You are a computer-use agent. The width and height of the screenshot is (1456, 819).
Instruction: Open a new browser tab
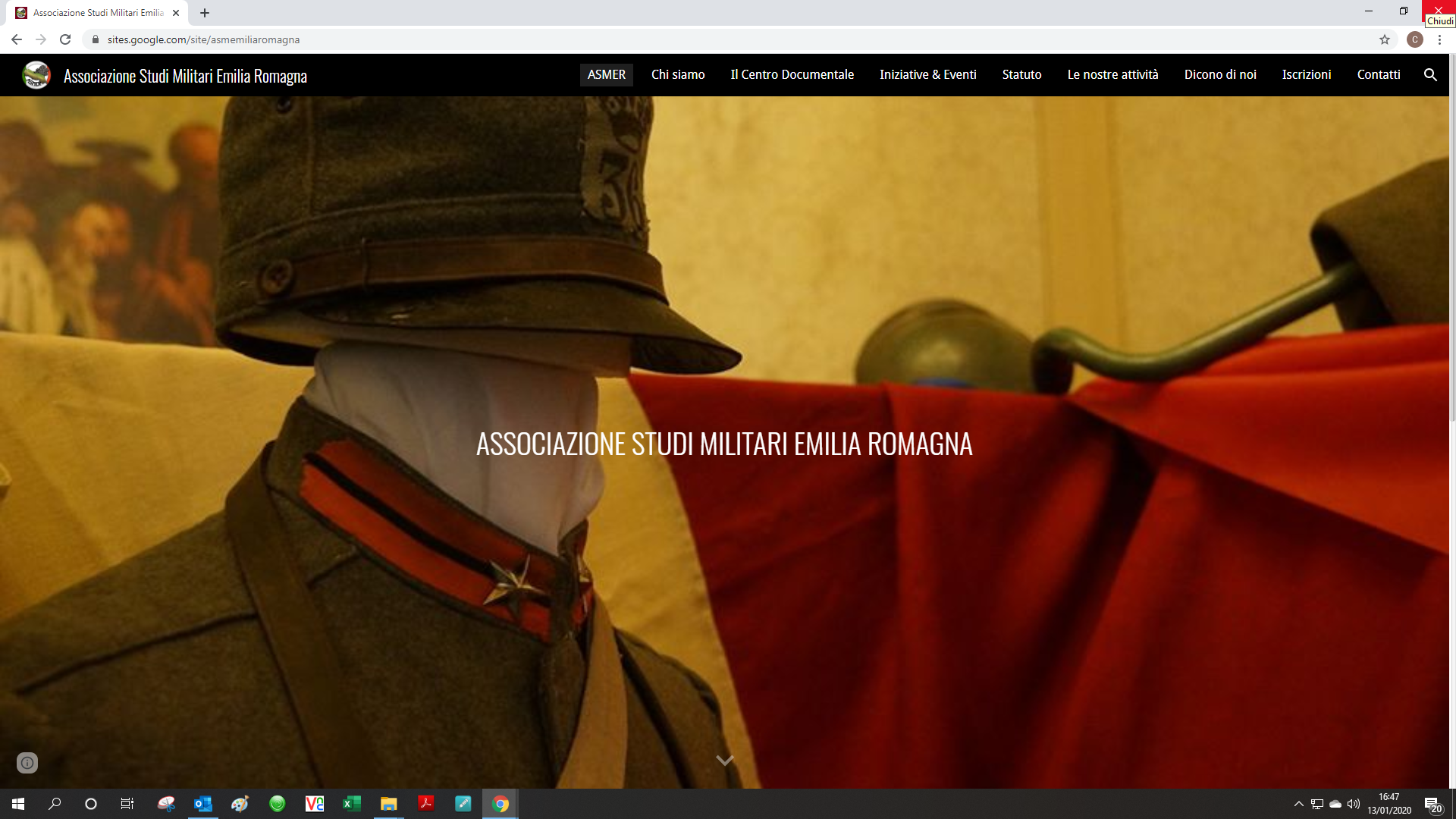click(205, 13)
